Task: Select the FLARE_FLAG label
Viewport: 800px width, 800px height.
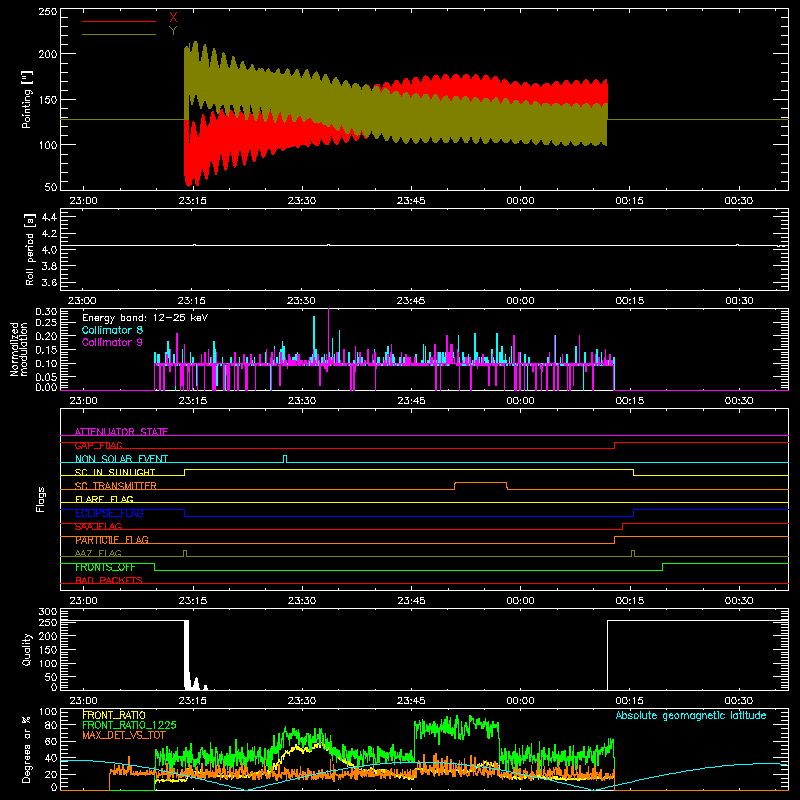Action: click(x=104, y=499)
